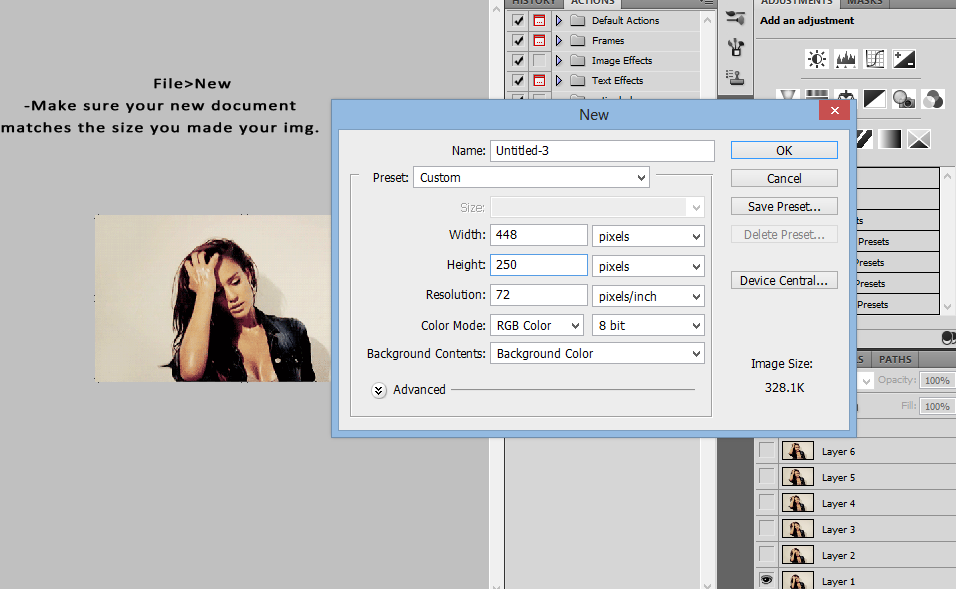Open the Preset dropdown set to Custom
This screenshot has width=956, height=589.
click(531, 177)
